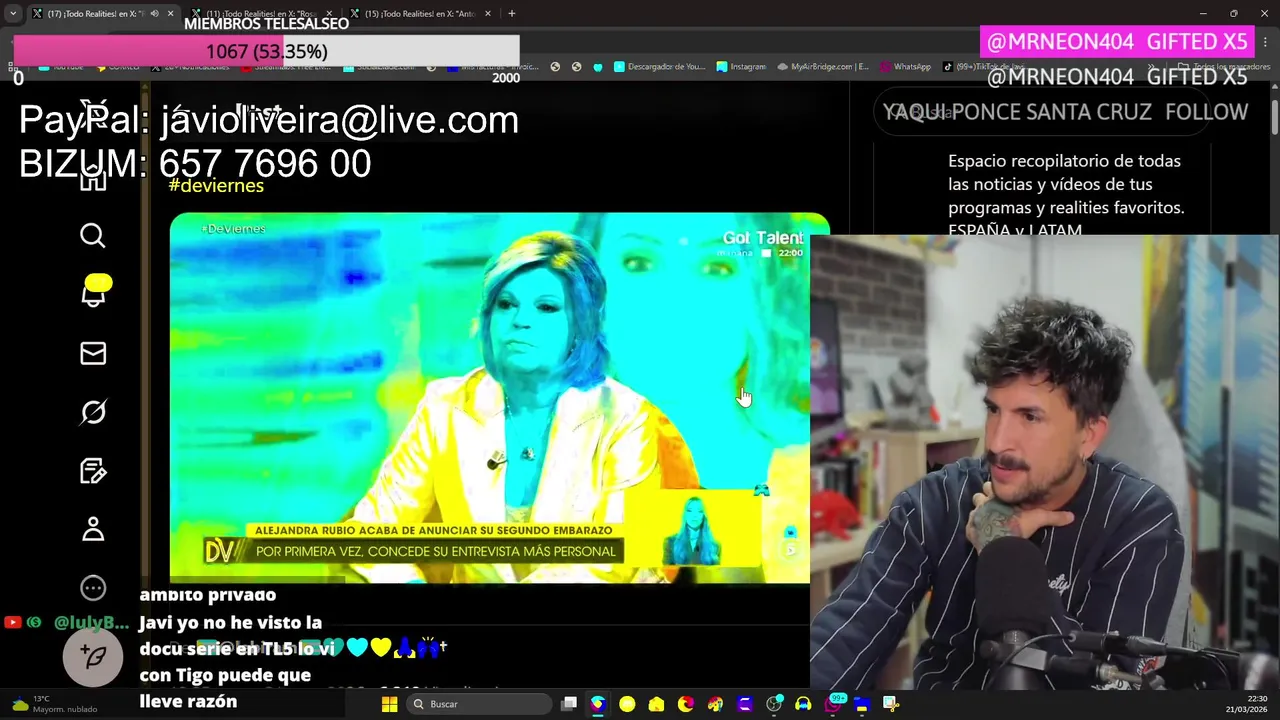The height and width of the screenshot is (720, 1280).
Task: Open the tab search dropdown arrow
Action: pos(12,14)
